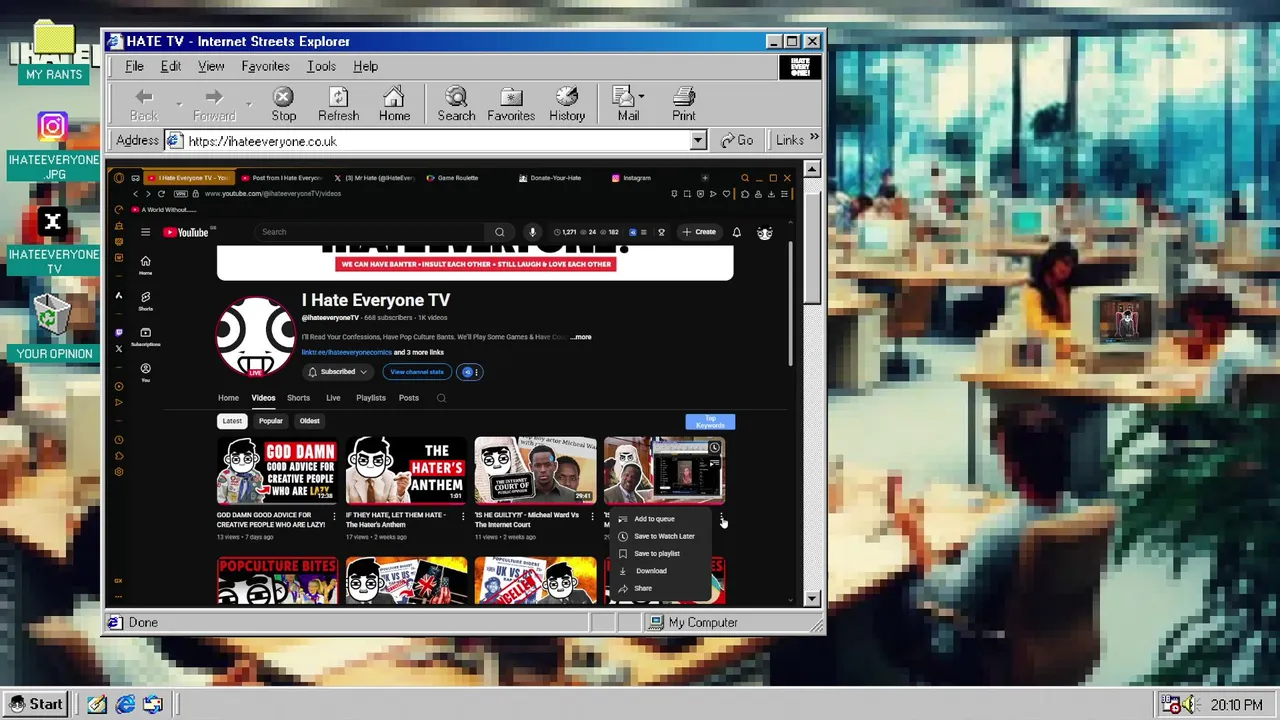The width and height of the screenshot is (1280, 720).
Task: Click the Create button
Action: [700, 232]
